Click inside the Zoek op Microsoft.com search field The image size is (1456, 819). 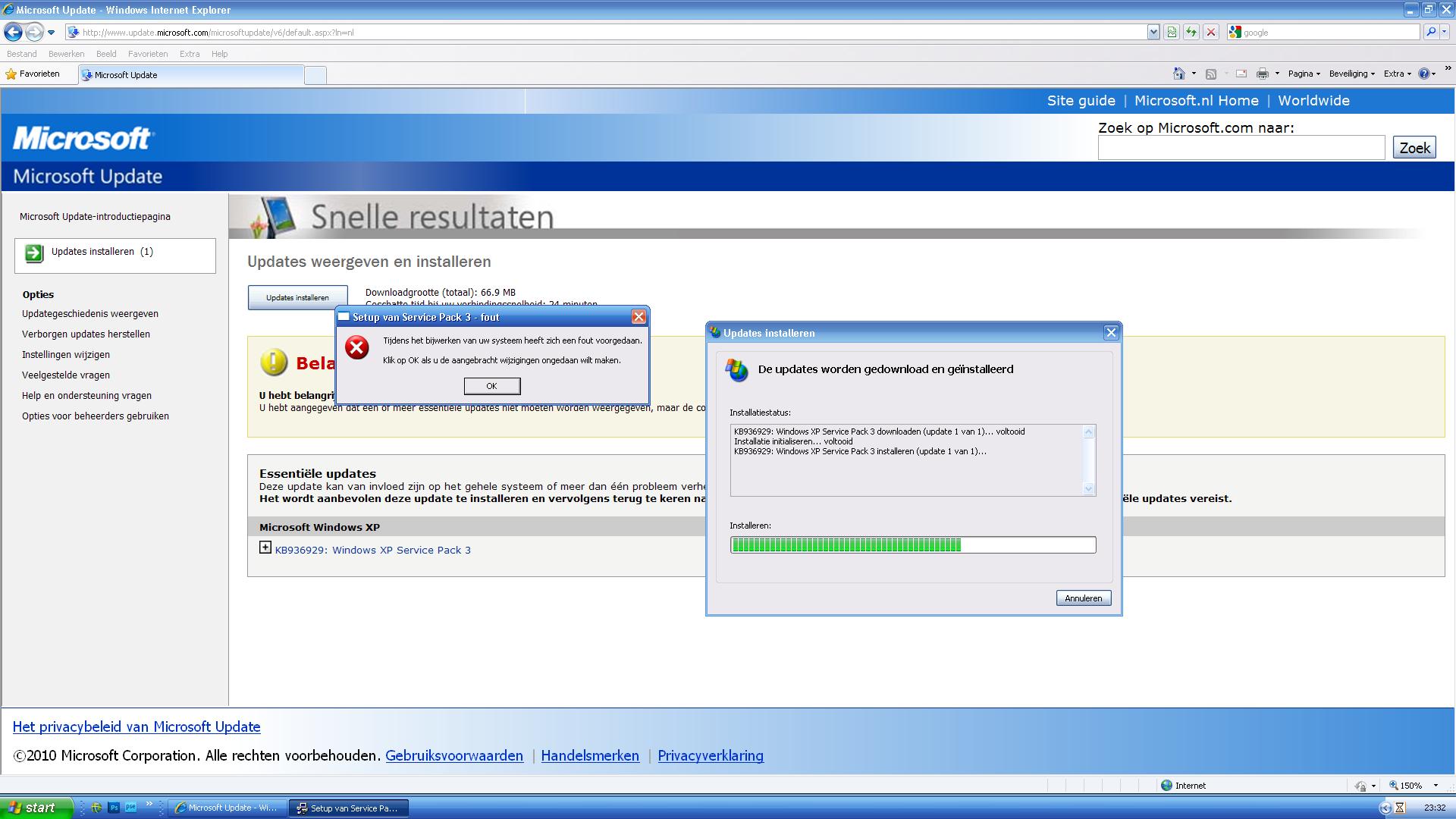pos(1241,148)
